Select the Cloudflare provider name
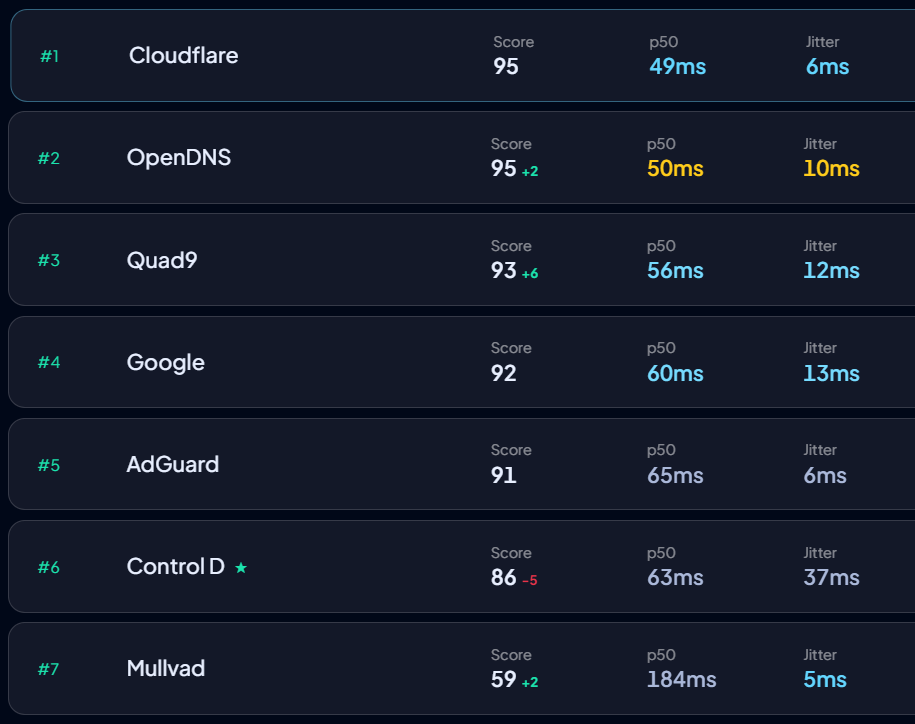Image resolution: width=915 pixels, height=724 pixels. point(183,55)
